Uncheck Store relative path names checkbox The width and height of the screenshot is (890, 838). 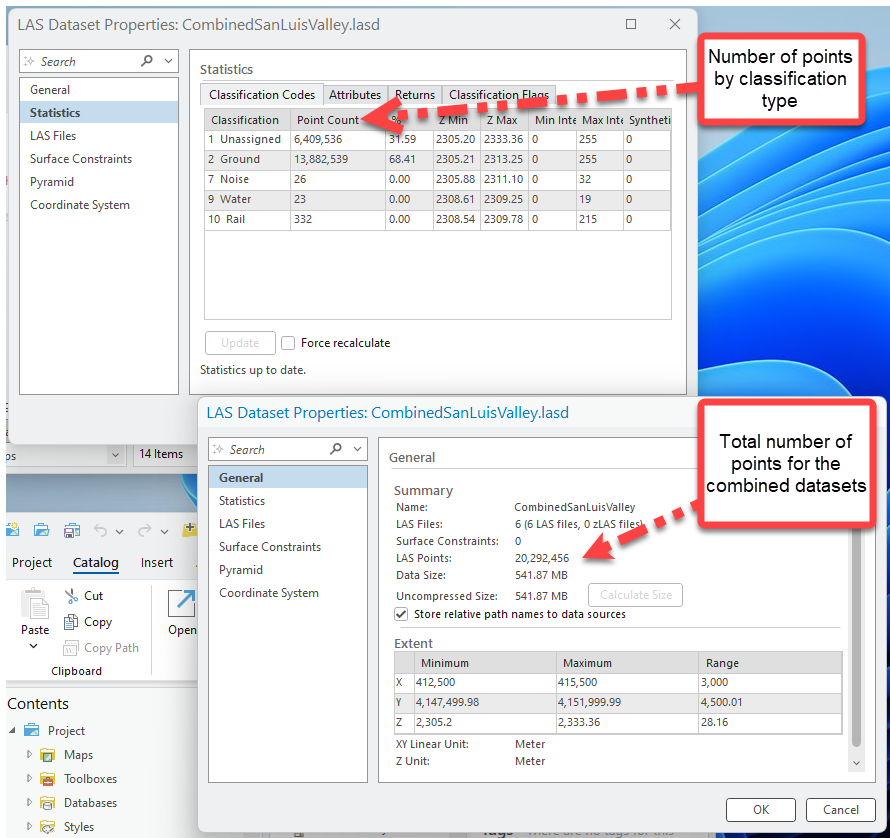point(402,614)
